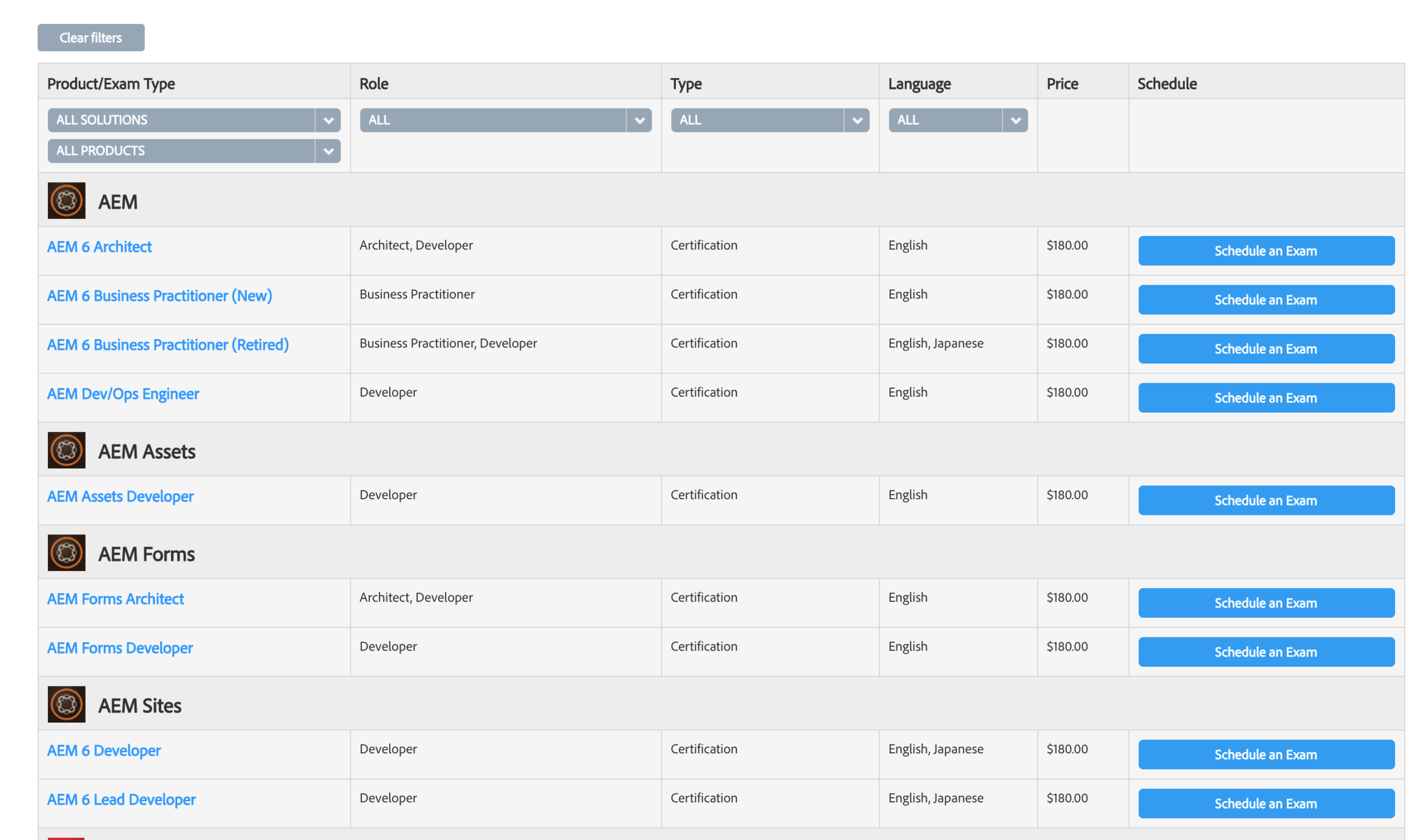Open the AEM Dev/Ops Engineer link
This screenshot has width=1427, height=840.
point(123,394)
